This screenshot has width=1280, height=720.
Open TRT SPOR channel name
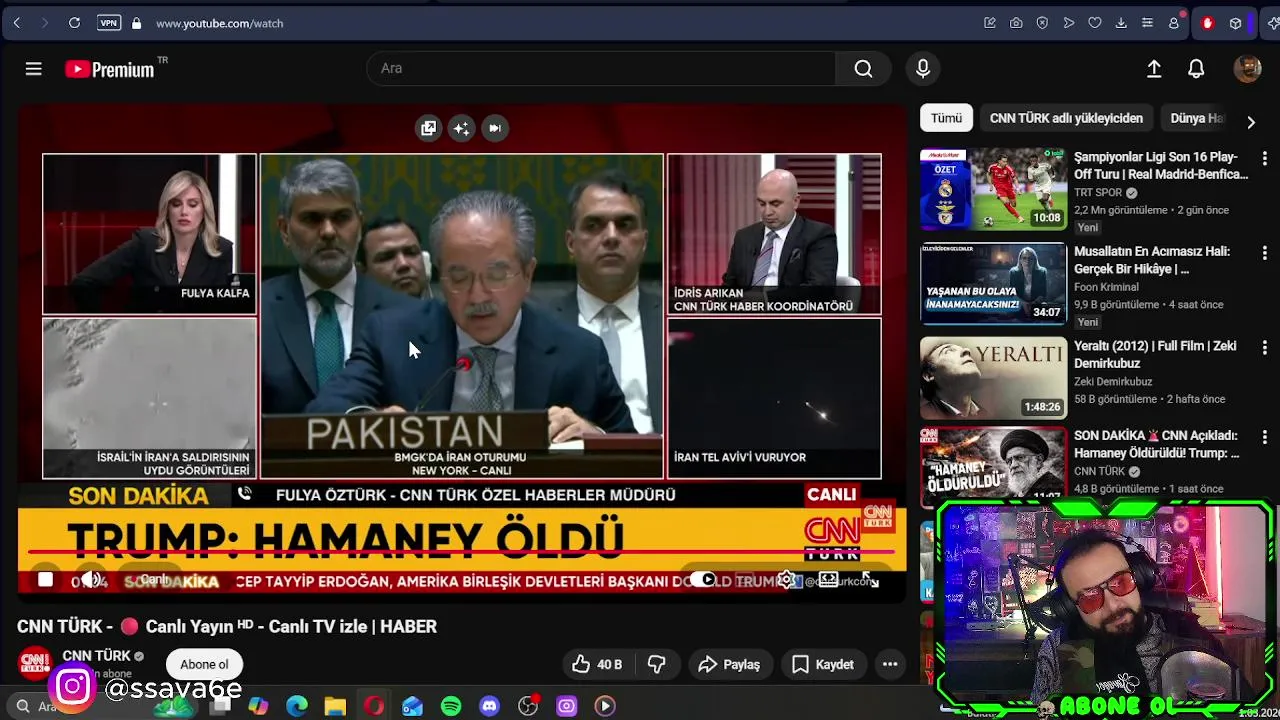[x=1098, y=193]
